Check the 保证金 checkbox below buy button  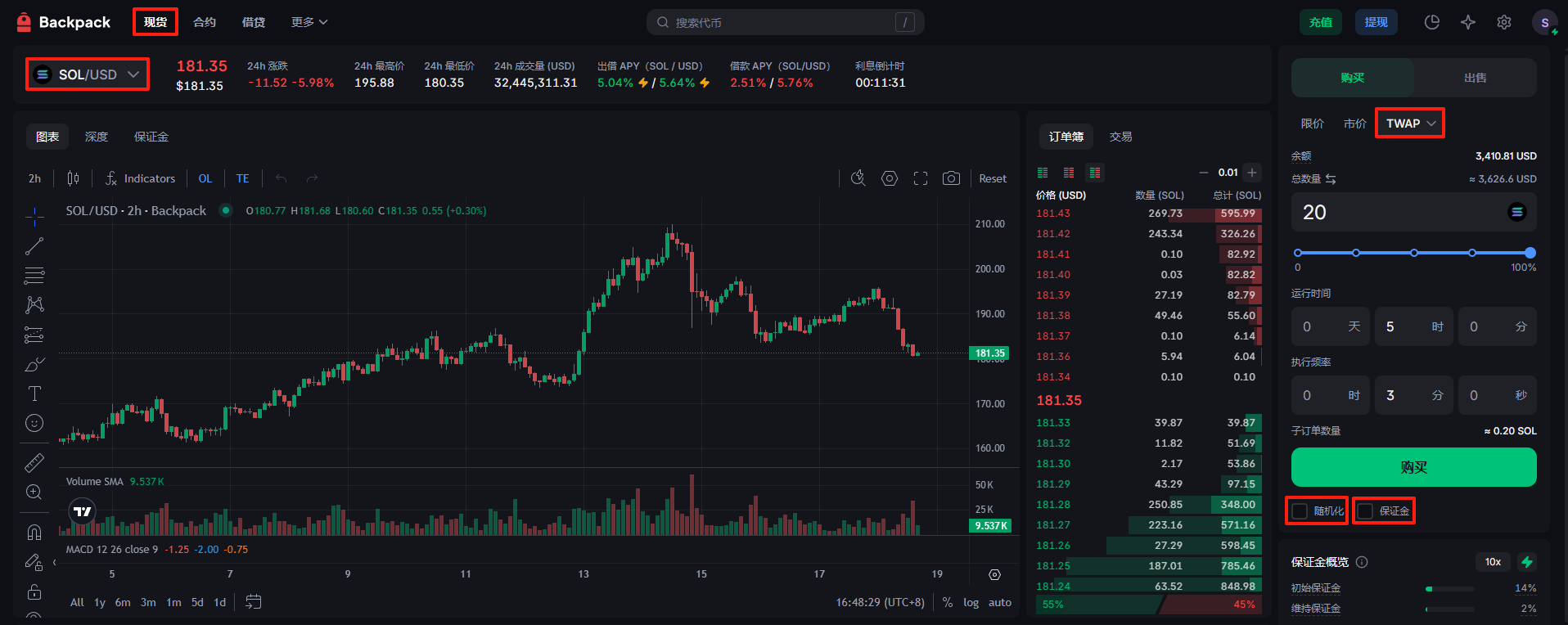[x=1366, y=511]
